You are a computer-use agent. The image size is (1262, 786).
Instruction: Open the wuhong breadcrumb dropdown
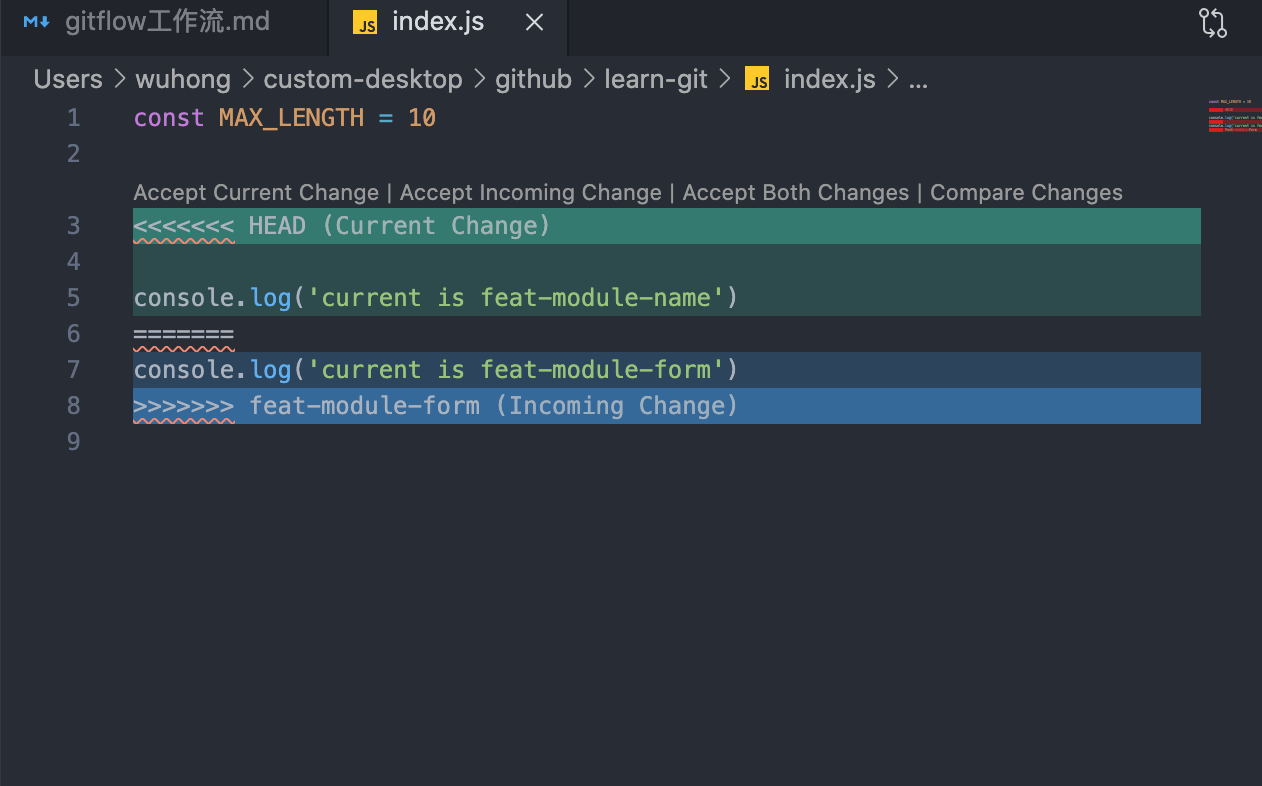click(183, 80)
